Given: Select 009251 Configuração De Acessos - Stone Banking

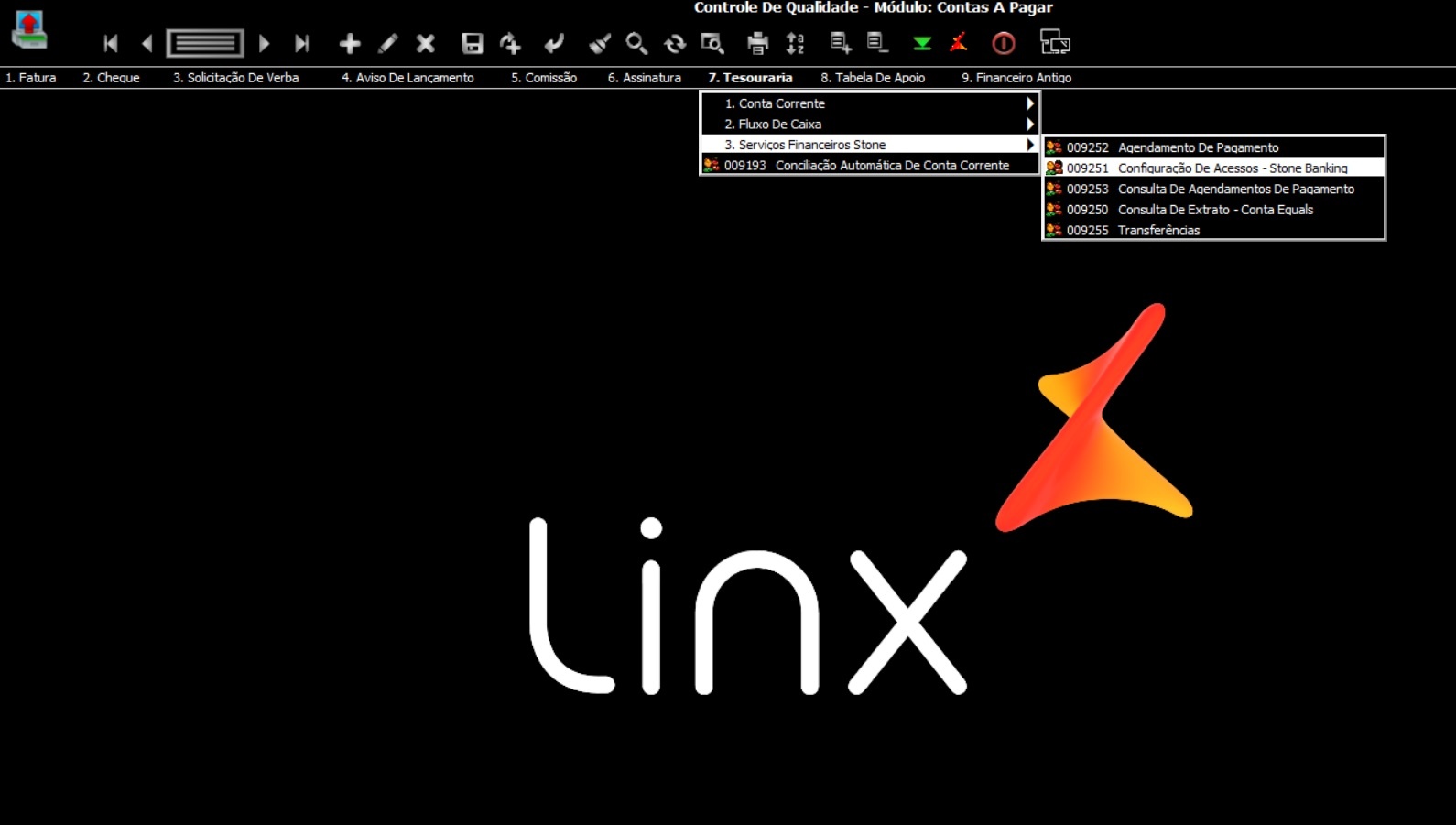Looking at the screenshot, I should click(1213, 168).
